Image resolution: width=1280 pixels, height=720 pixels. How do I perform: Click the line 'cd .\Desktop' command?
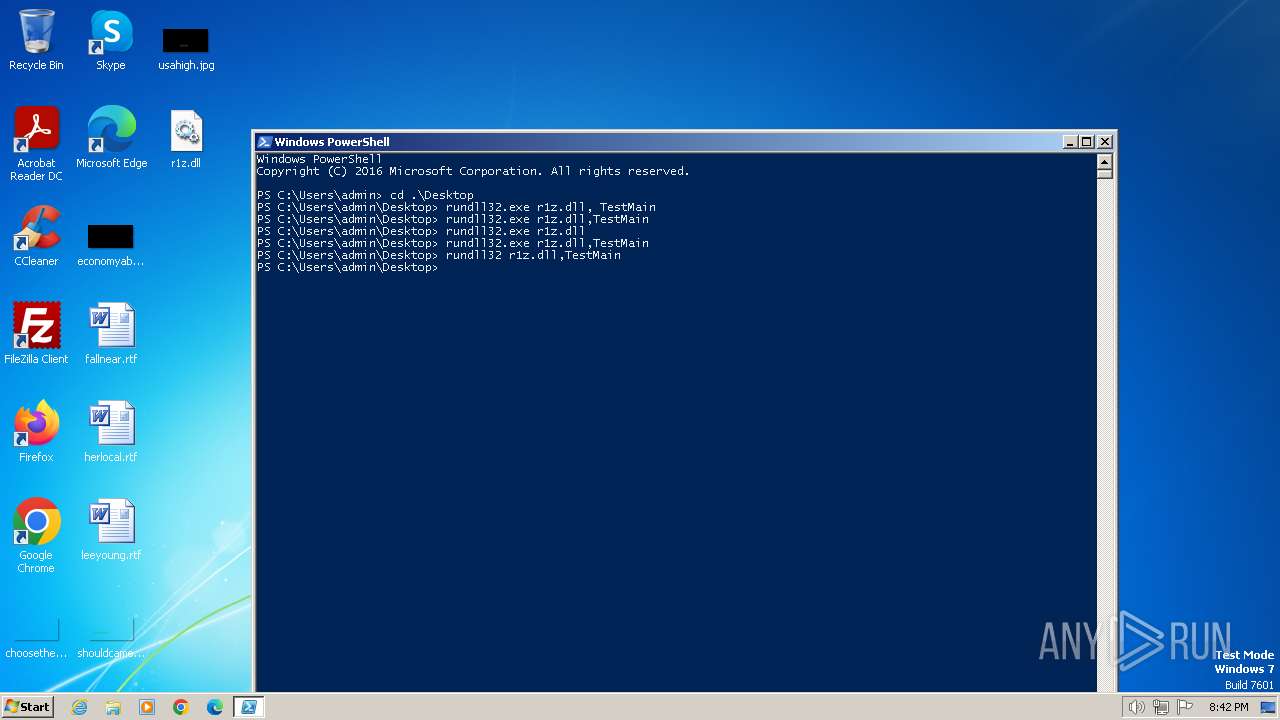point(431,195)
